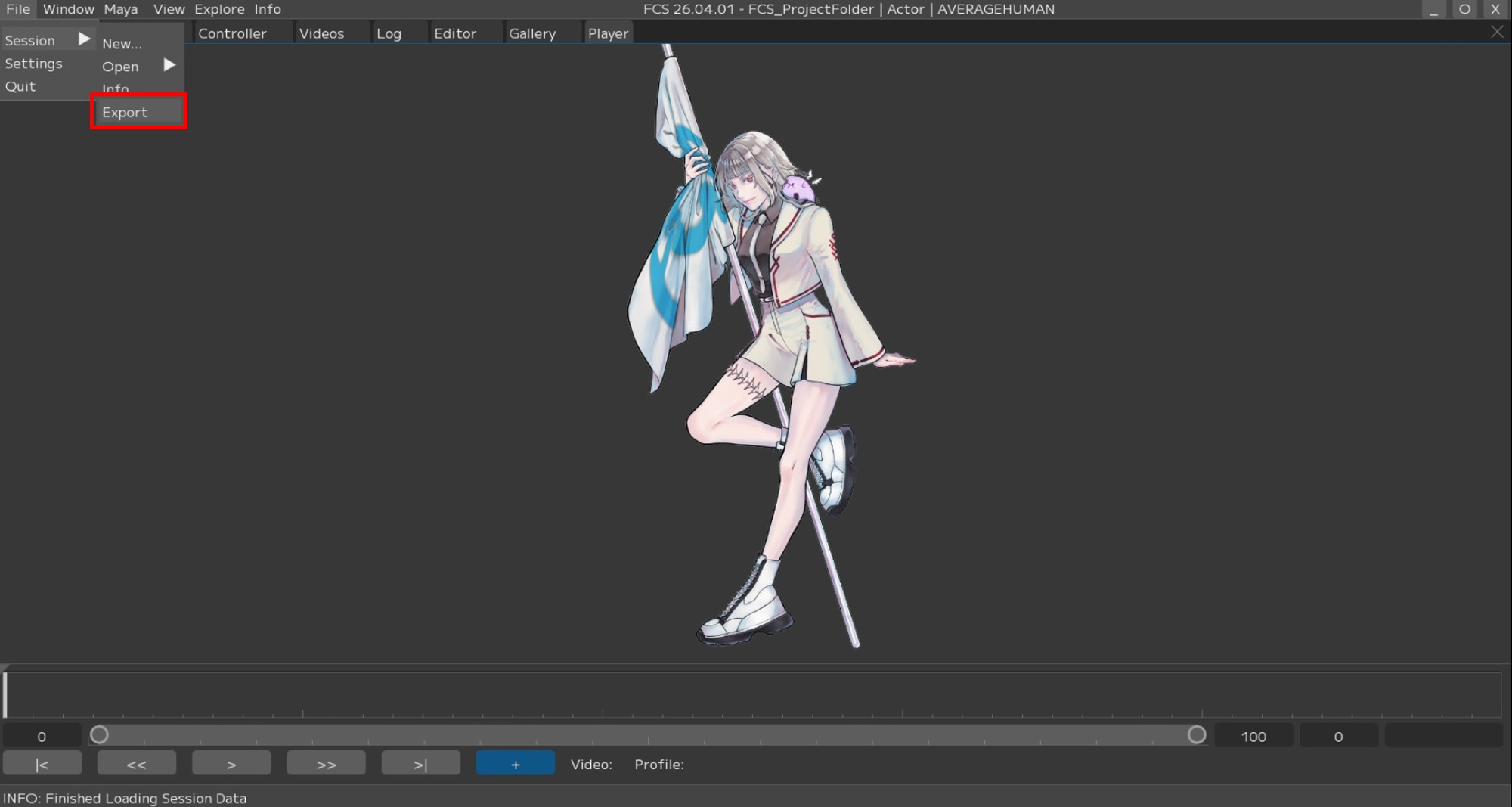Open Settings from the File menu
The image size is (1512, 807).
tap(34, 64)
